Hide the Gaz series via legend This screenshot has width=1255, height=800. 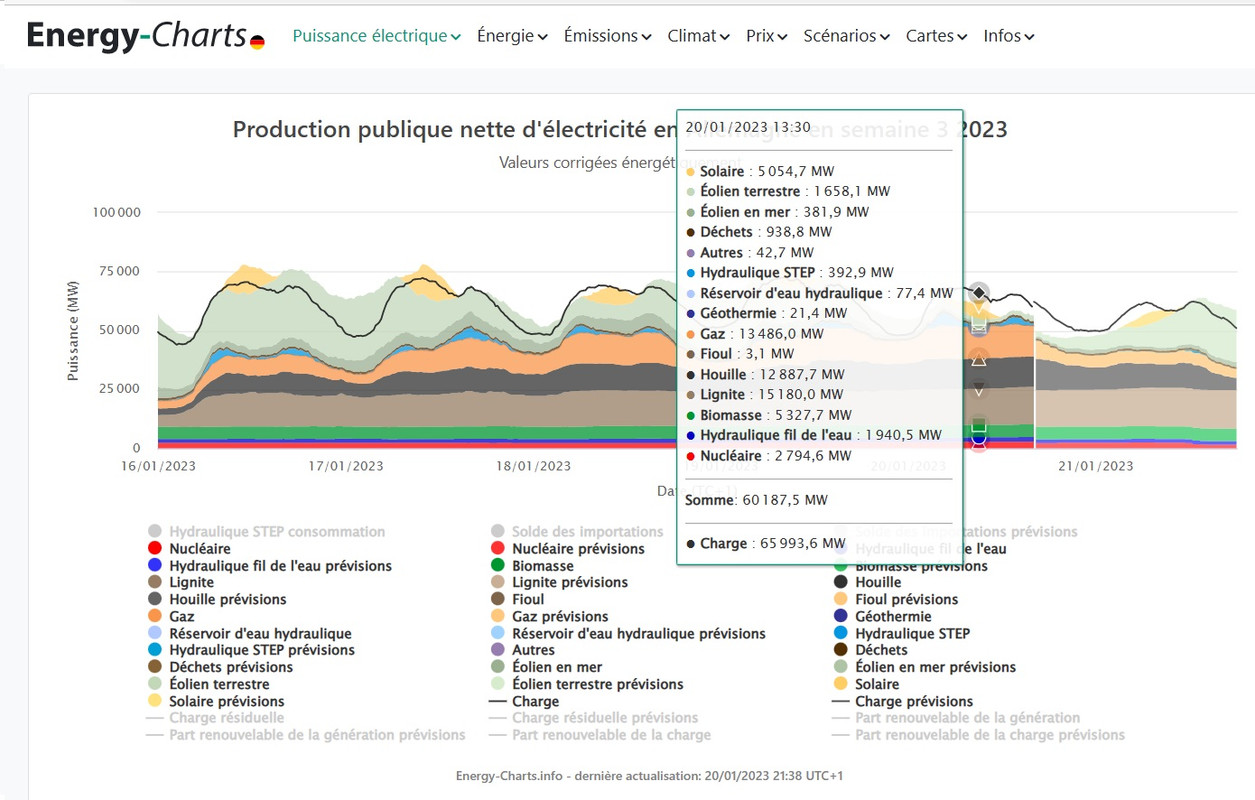point(171,616)
